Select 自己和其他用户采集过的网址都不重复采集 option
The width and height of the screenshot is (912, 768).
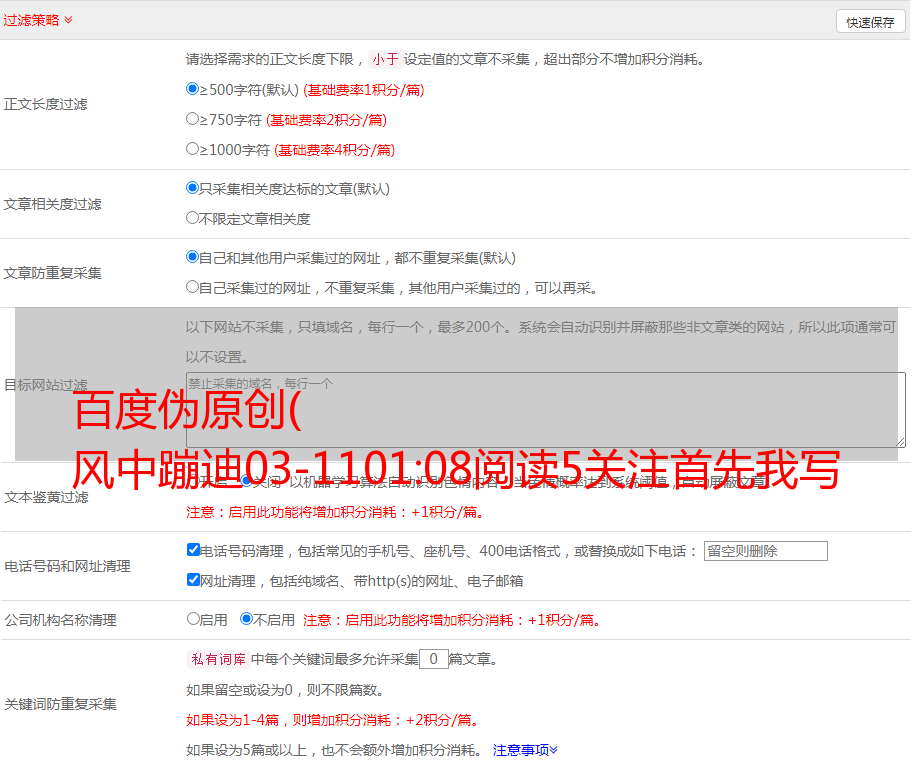pyautogui.click(x=192, y=257)
